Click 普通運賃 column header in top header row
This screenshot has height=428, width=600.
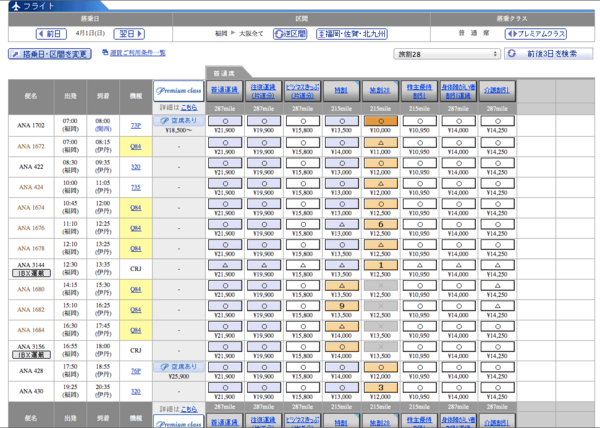click(225, 90)
